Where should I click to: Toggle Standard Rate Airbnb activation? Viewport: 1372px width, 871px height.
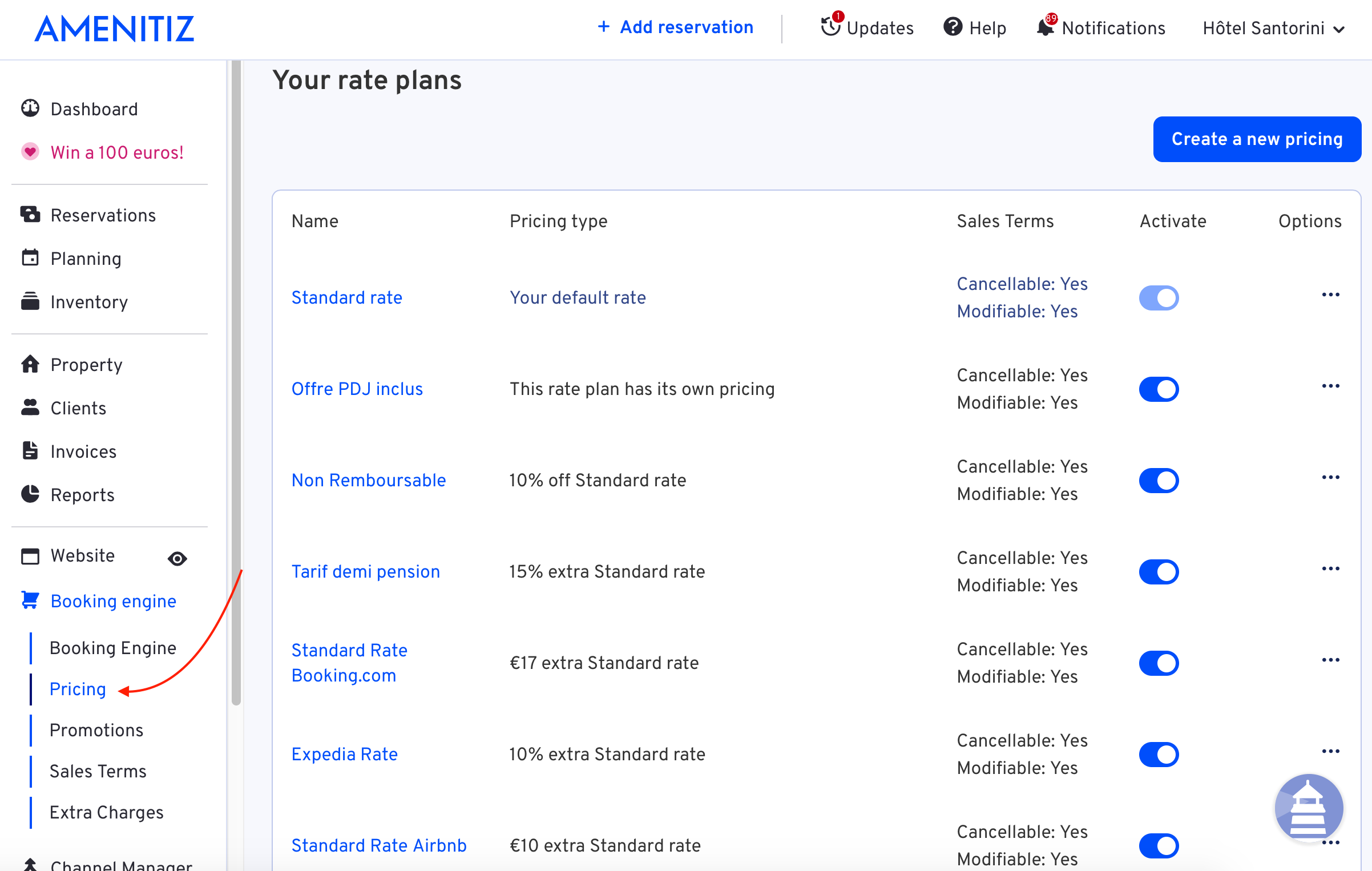pos(1159,845)
